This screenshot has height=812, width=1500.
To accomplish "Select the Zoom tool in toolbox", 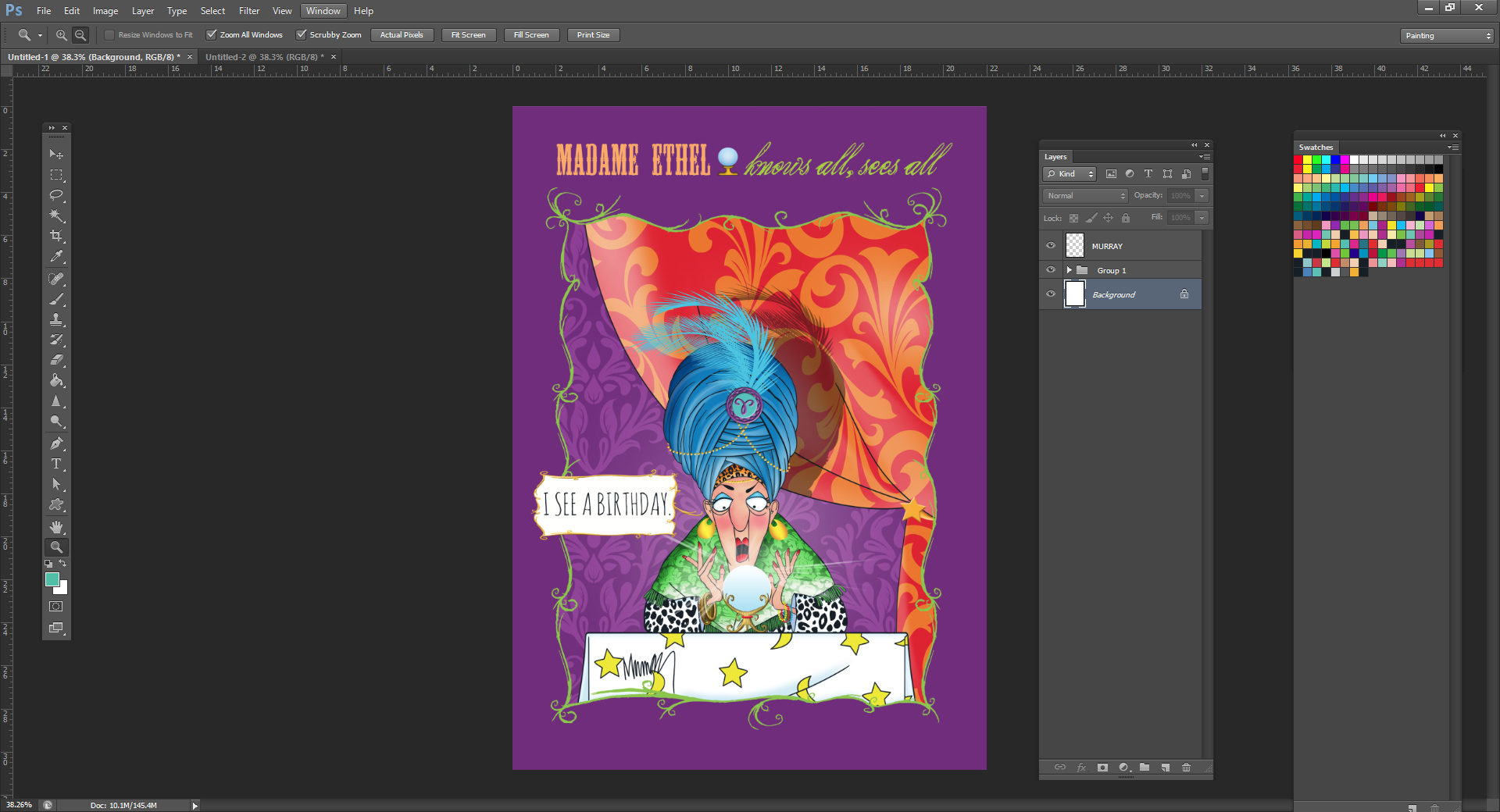I will (56, 547).
